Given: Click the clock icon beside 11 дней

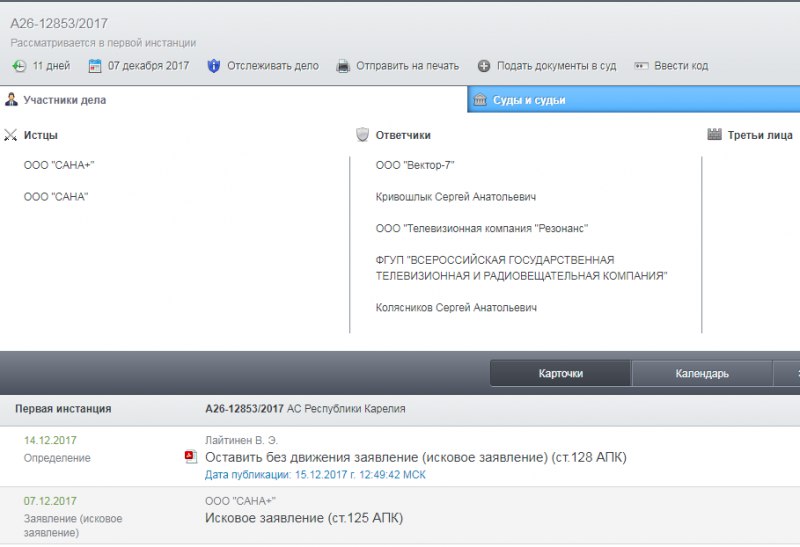Looking at the screenshot, I should 19,66.
